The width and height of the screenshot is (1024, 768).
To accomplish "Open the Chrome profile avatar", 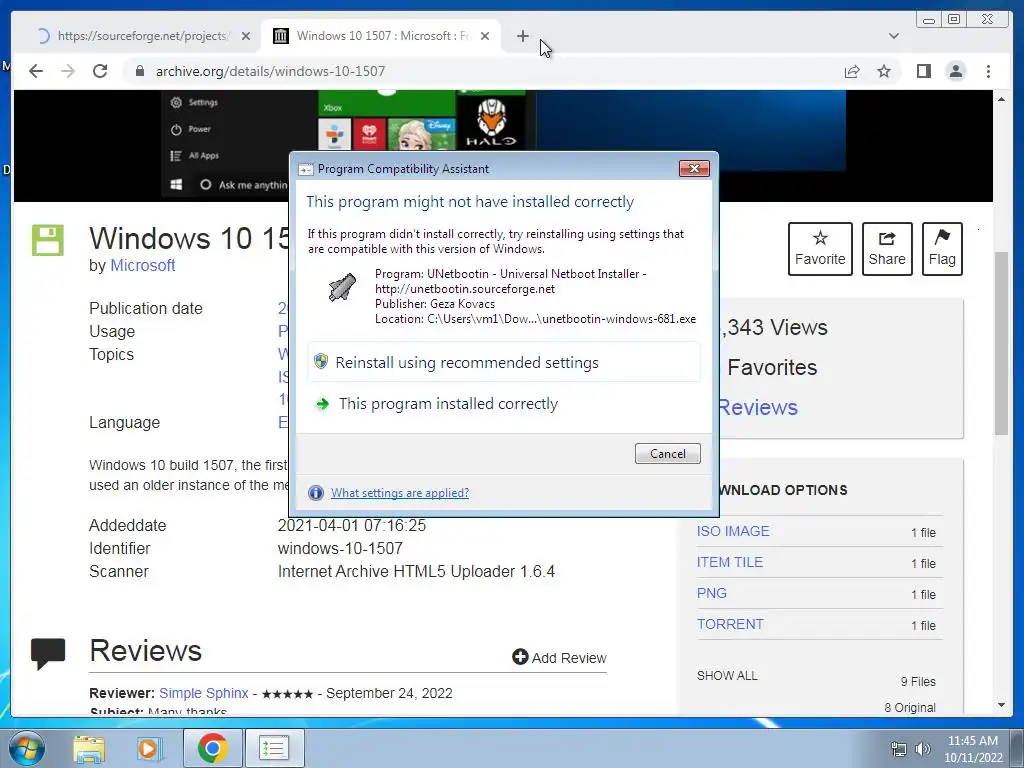I will click(x=955, y=71).
